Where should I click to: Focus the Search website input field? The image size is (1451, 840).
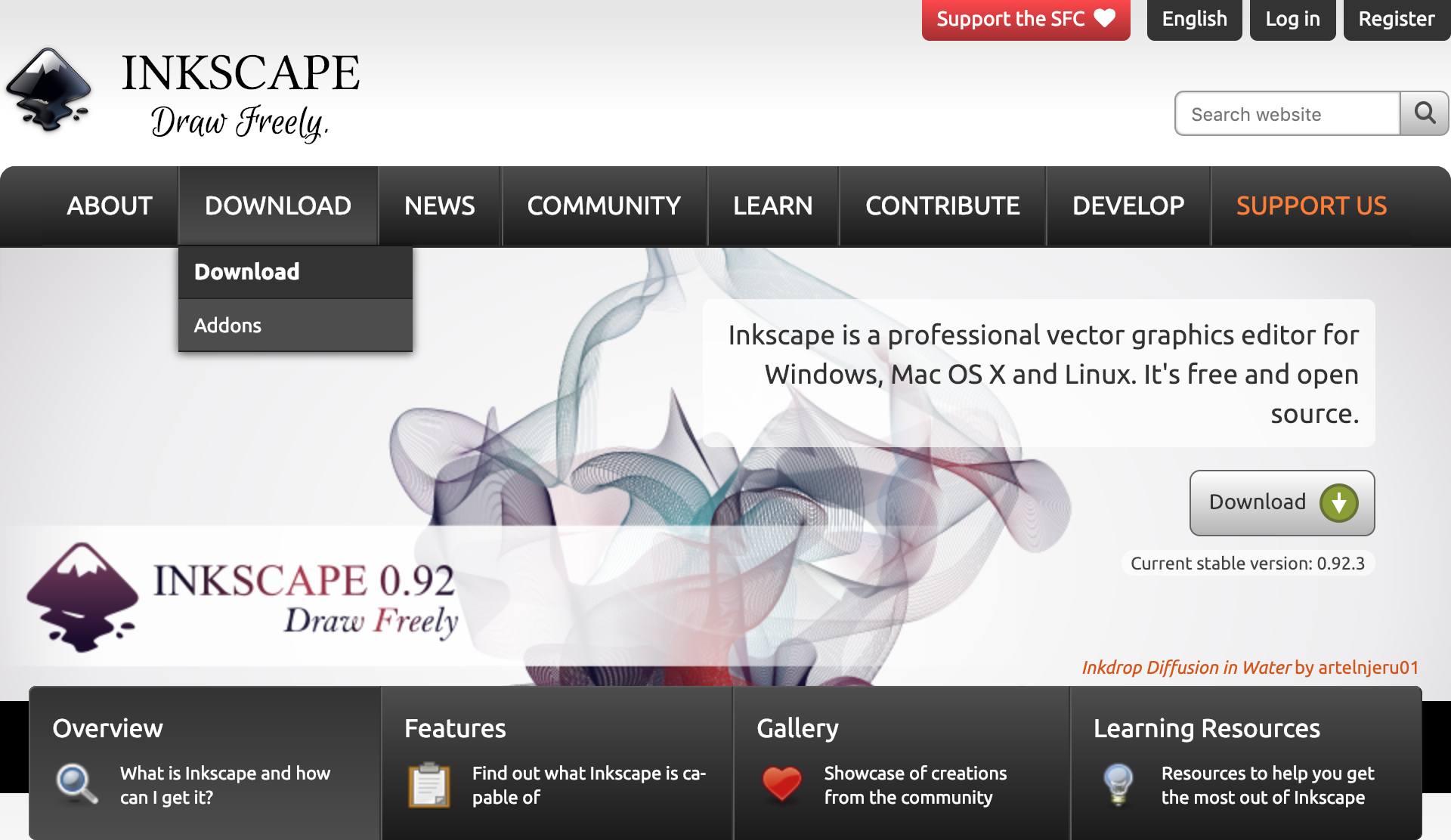(1287, 114)
